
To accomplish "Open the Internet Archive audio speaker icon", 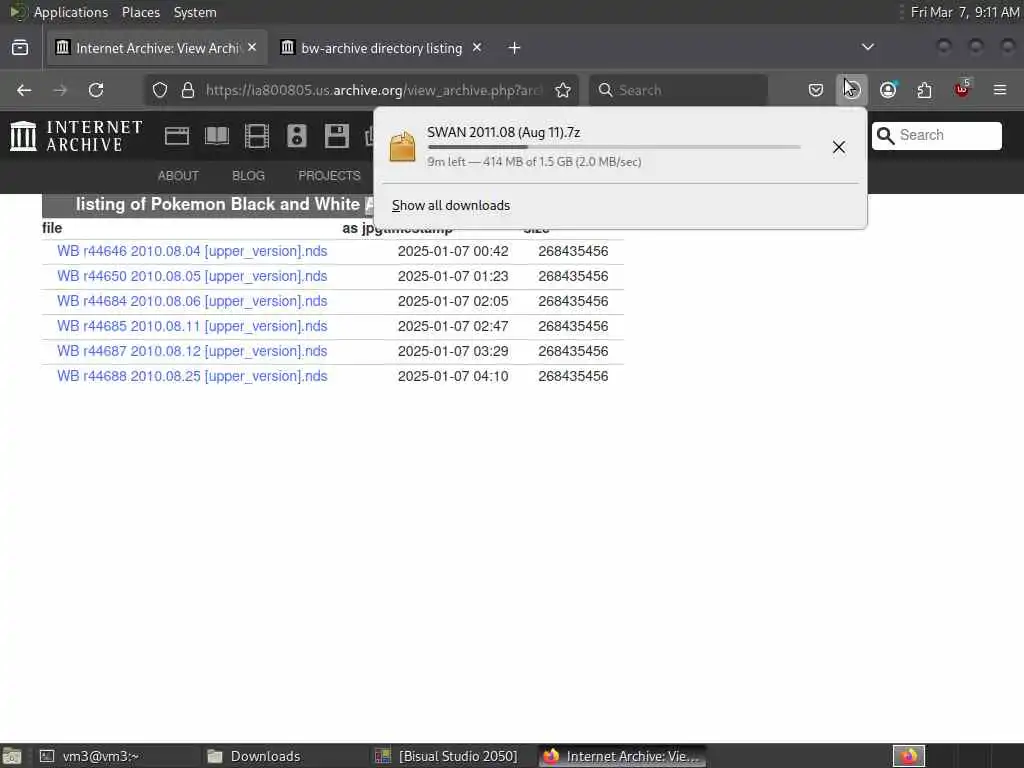I will click(296, 136).
